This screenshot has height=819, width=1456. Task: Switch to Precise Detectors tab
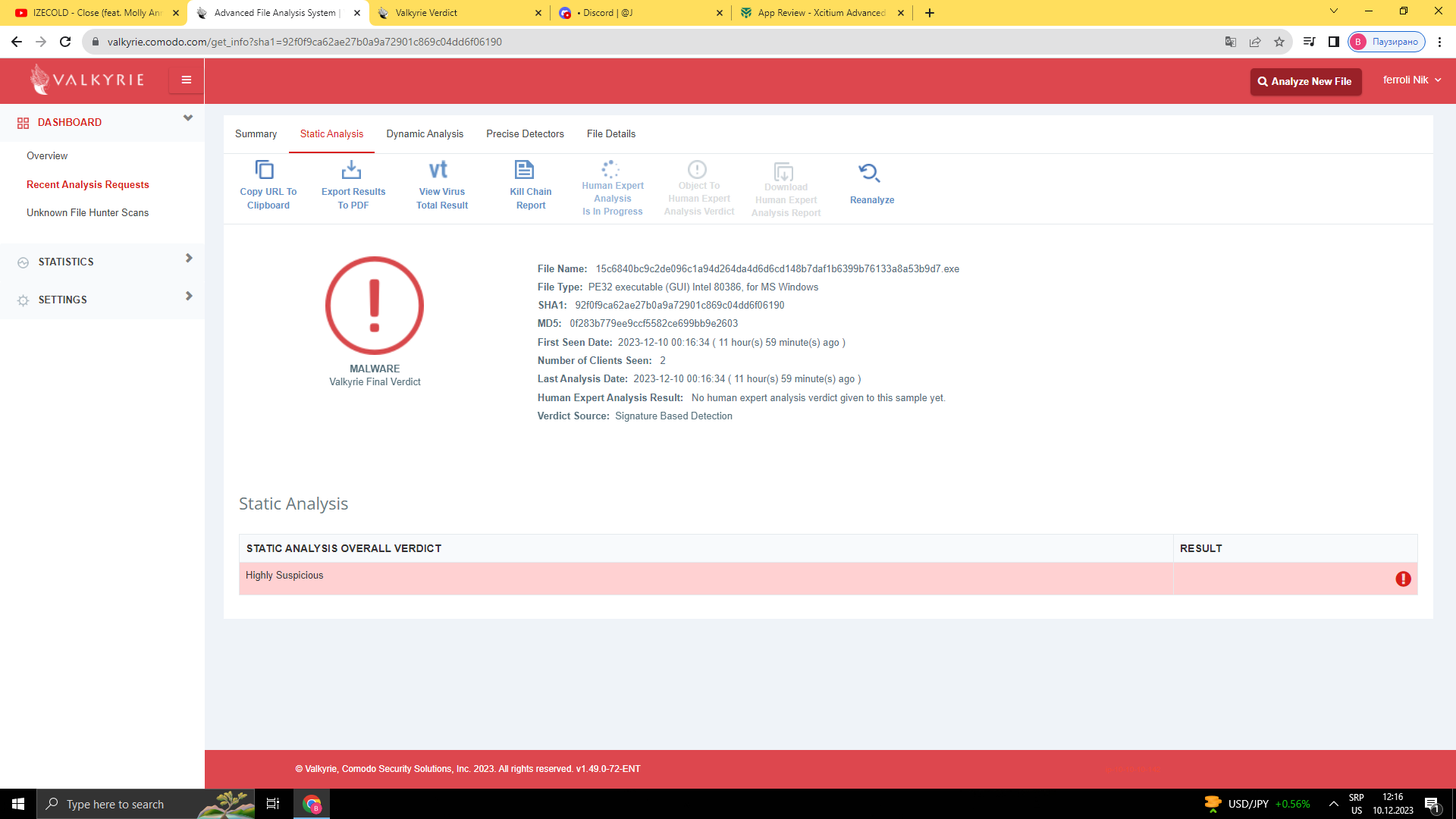tap(525, 134)
